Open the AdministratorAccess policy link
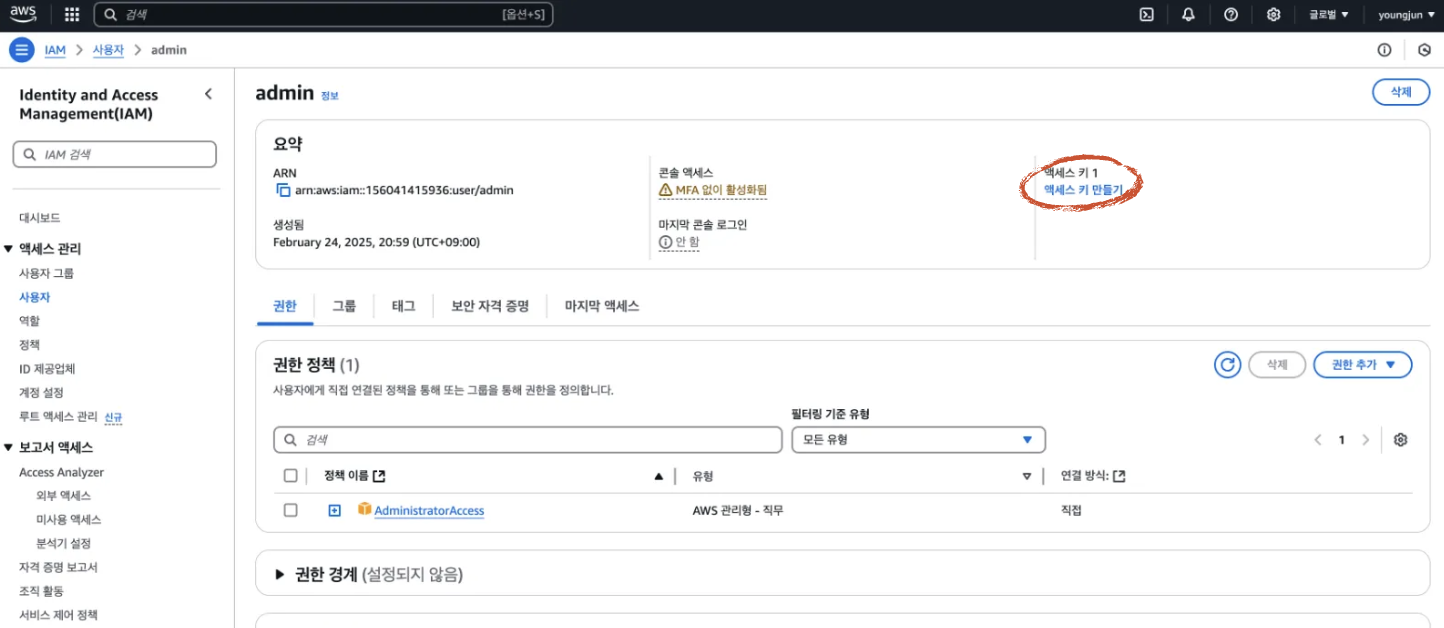 pos(429,511)
